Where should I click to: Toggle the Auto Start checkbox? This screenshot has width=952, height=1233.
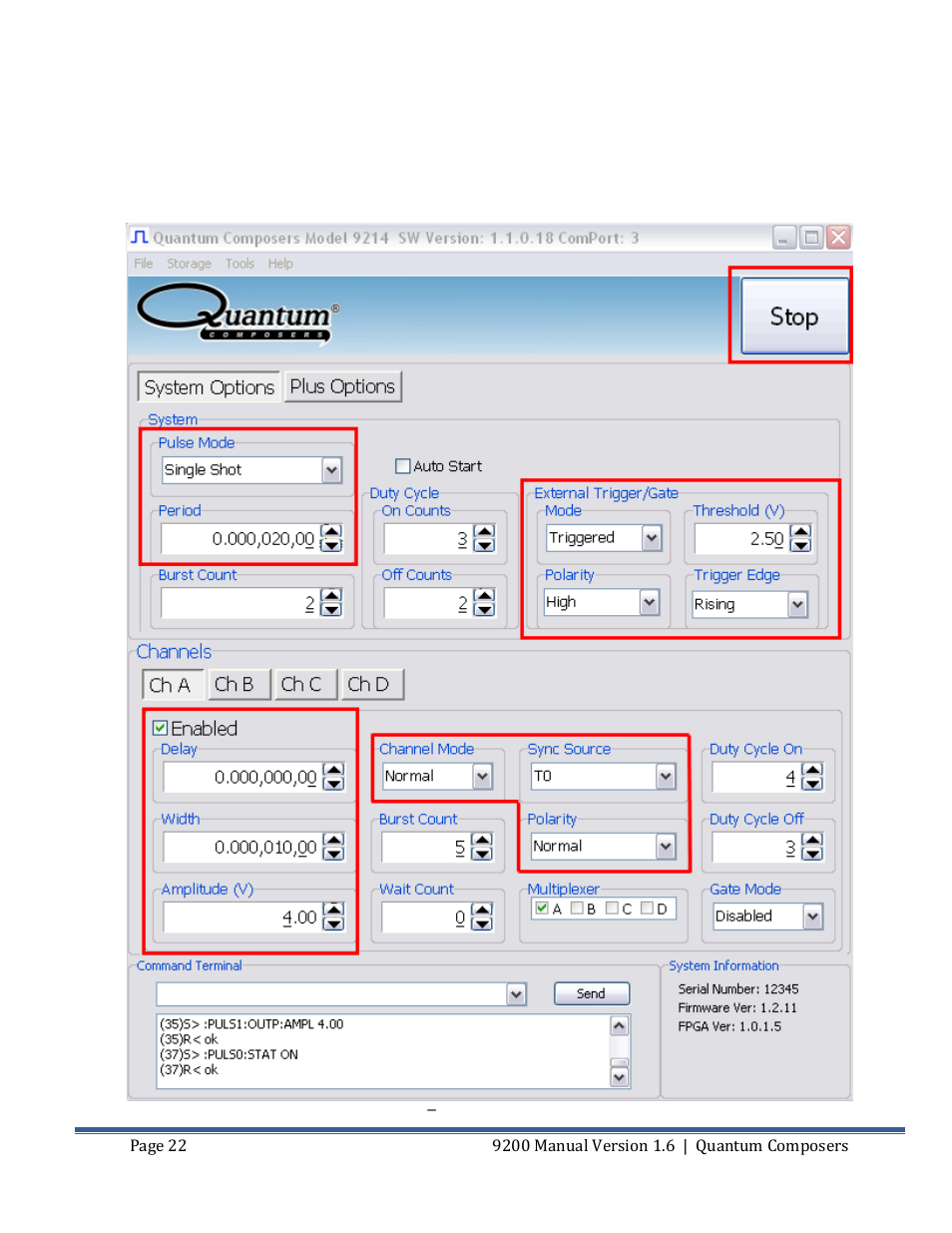(403, 466)
